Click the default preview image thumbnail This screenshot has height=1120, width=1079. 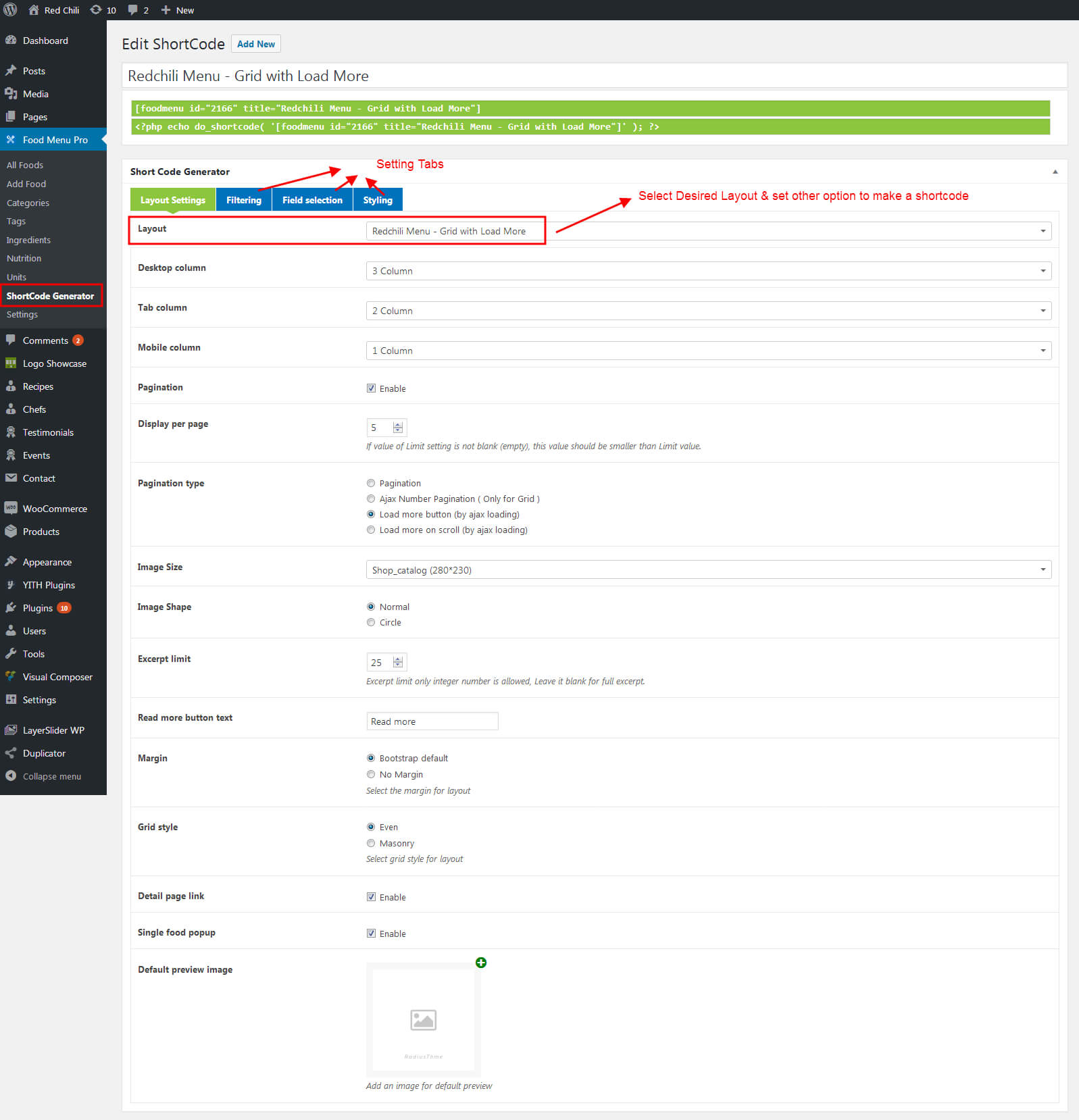coord(424,1020)
